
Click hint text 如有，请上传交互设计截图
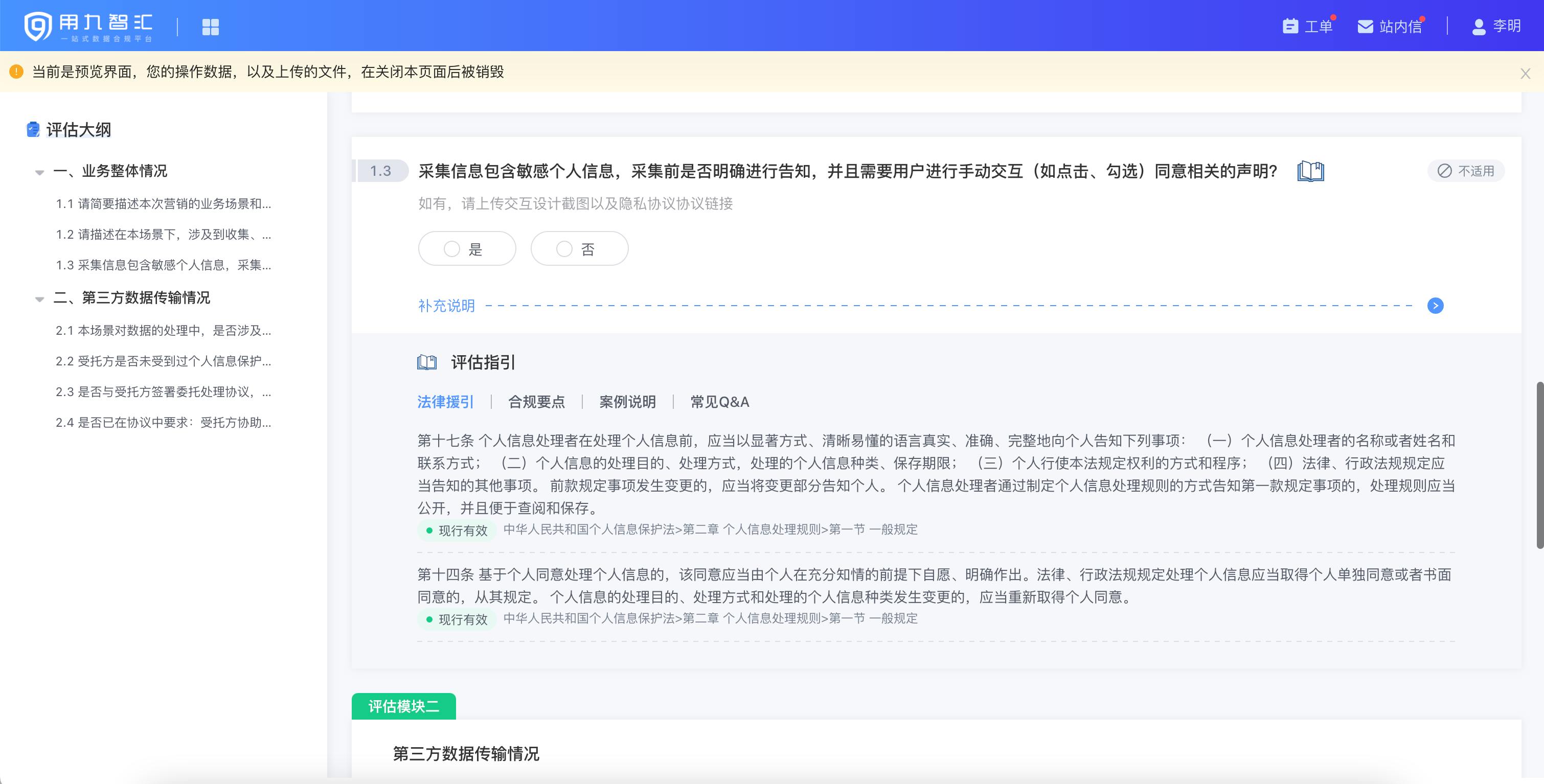575,204
